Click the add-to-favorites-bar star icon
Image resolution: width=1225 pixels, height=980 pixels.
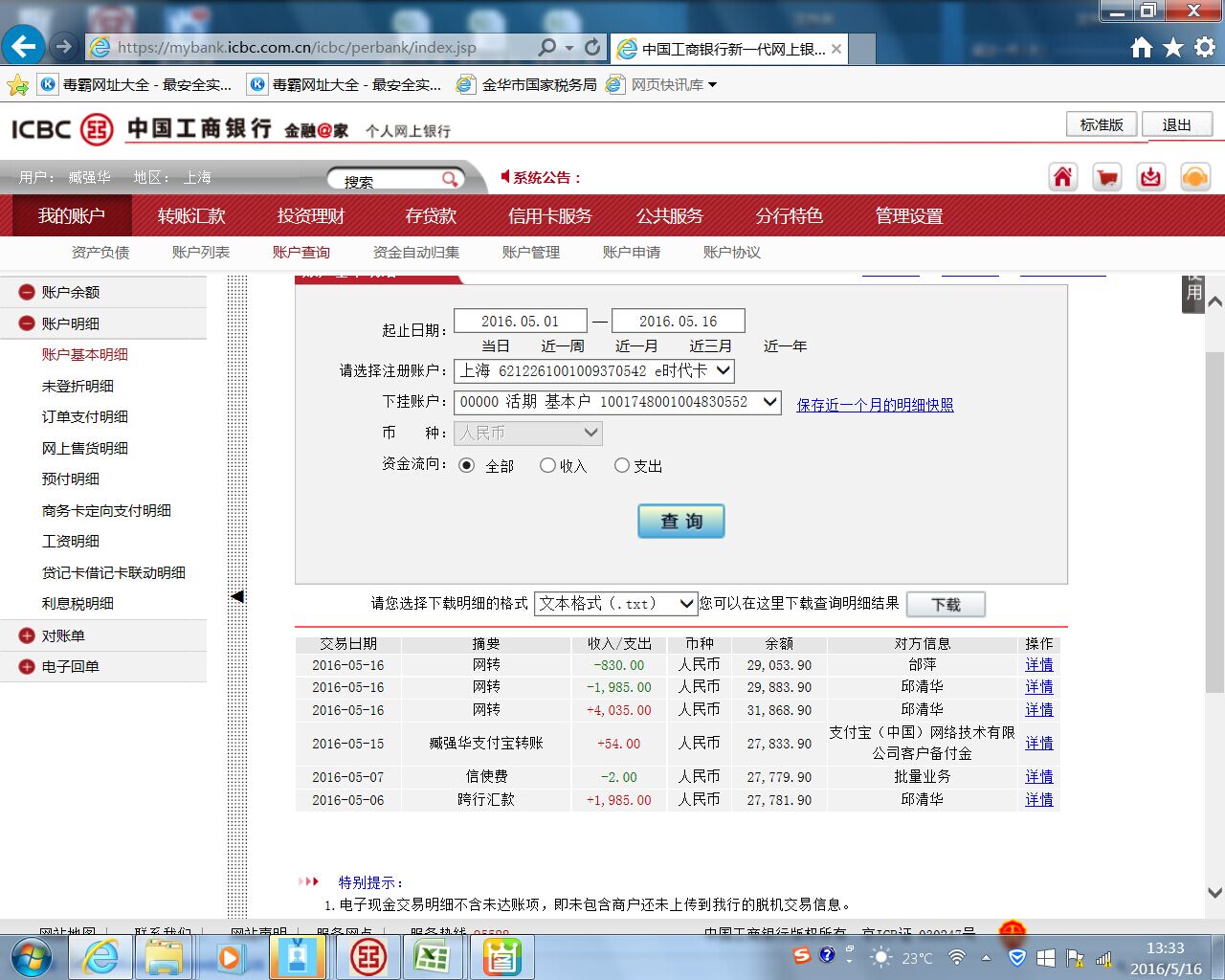[x=17, y=85]
